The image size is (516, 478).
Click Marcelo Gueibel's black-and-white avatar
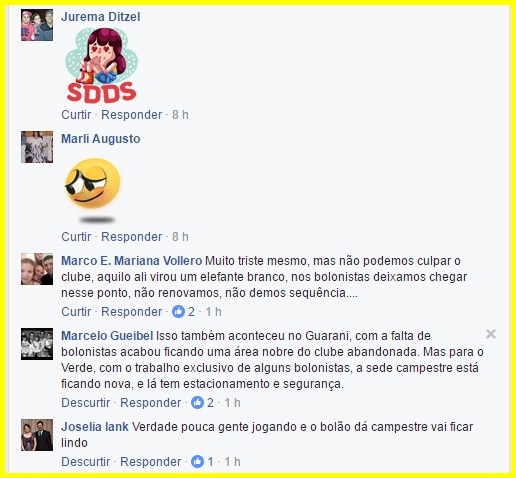click(37, 344)
